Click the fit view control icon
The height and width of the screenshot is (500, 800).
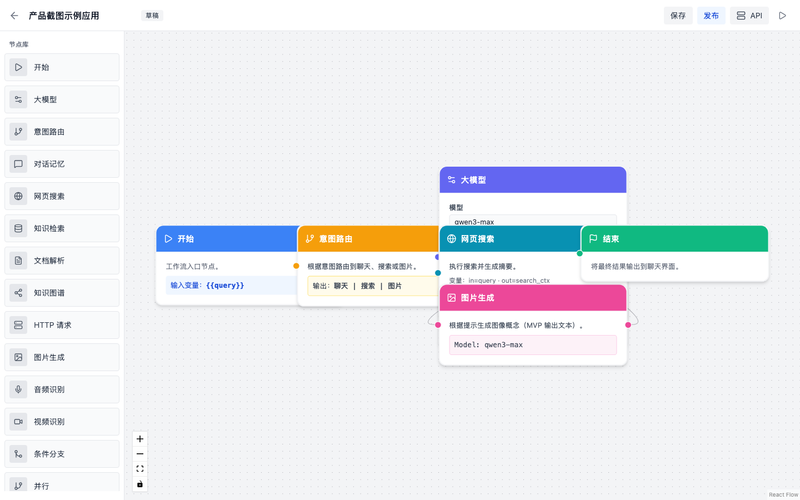(140, 469)
